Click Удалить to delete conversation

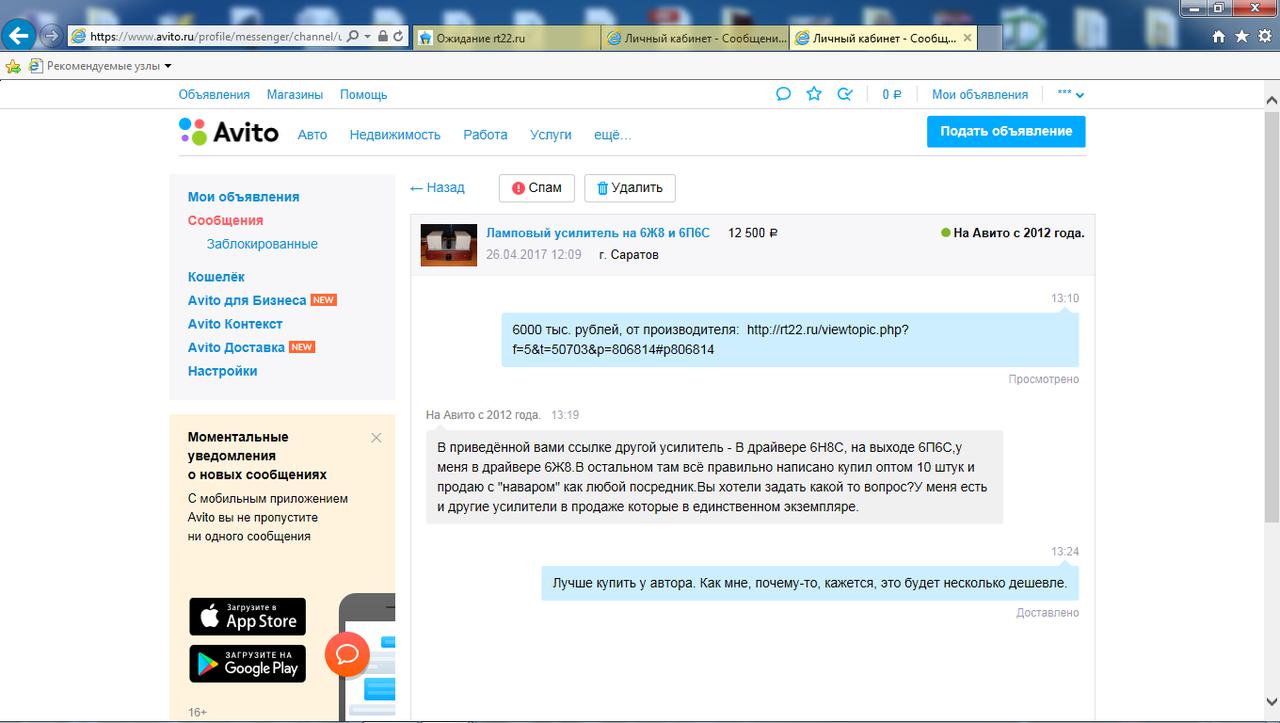pos(630,187)
